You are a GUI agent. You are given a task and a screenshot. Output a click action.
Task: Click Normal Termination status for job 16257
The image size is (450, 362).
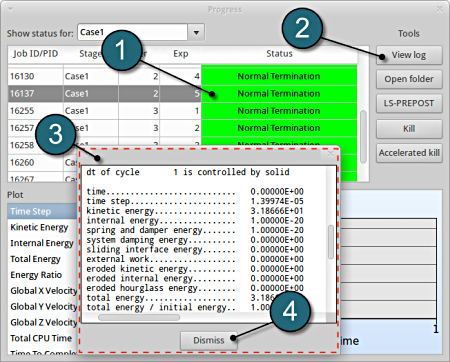pos(279,128)
